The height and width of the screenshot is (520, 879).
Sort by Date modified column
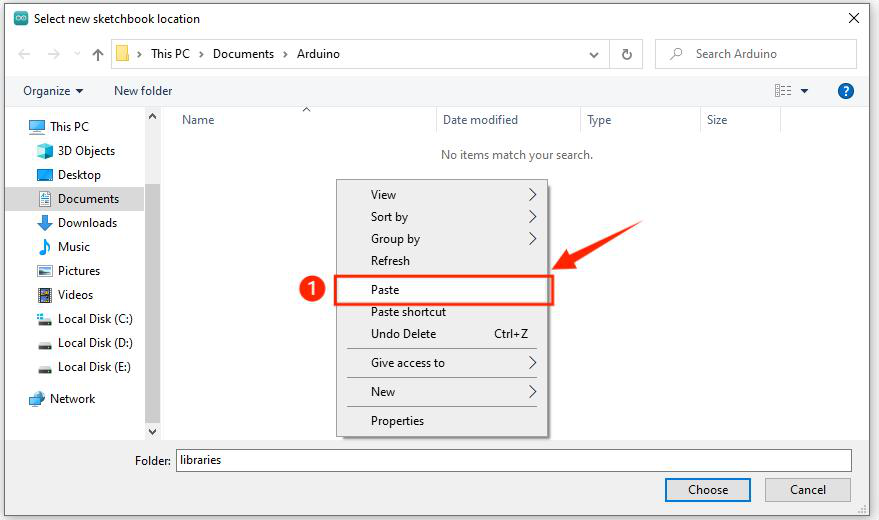click(x=480, y=120)
